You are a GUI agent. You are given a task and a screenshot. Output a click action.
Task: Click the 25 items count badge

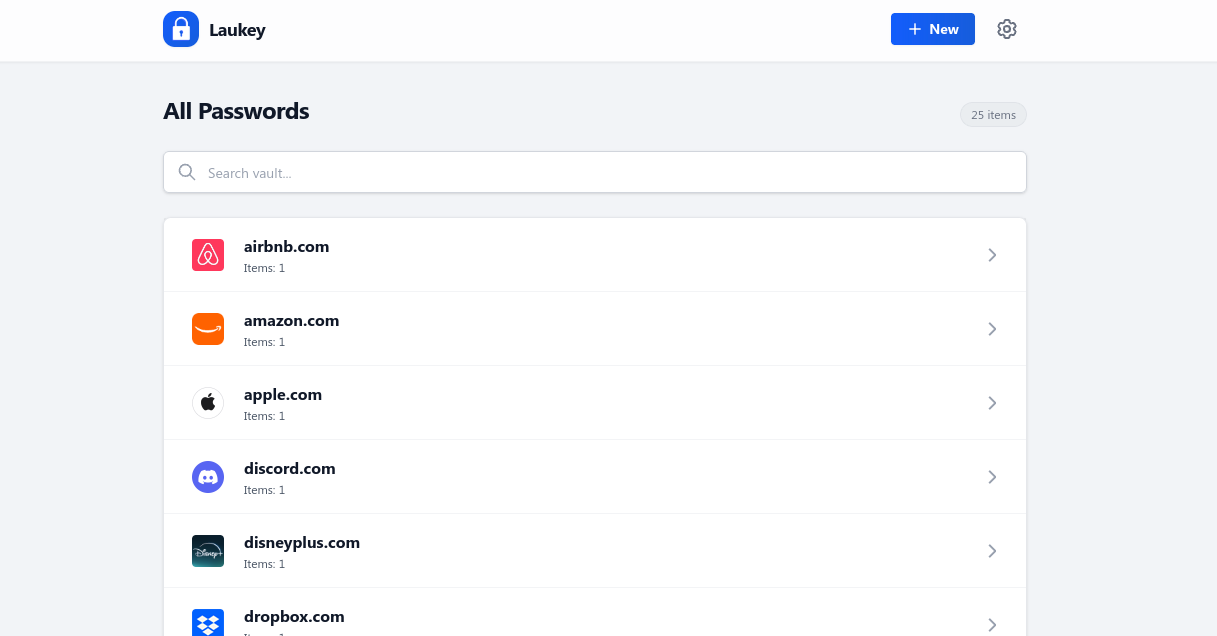coord(993,115)
